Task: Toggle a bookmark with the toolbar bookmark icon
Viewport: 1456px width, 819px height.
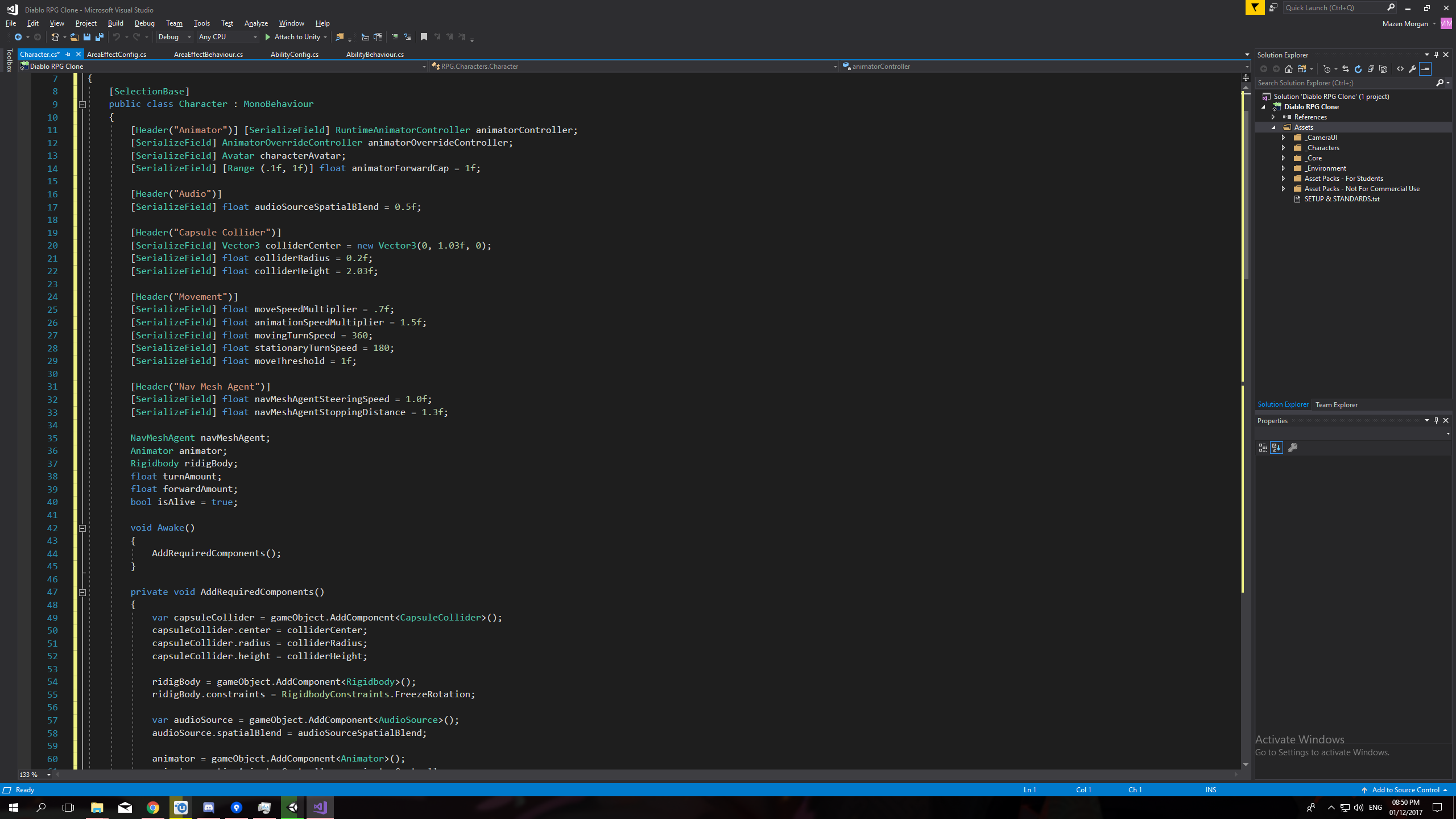Action: pos(424,37)
